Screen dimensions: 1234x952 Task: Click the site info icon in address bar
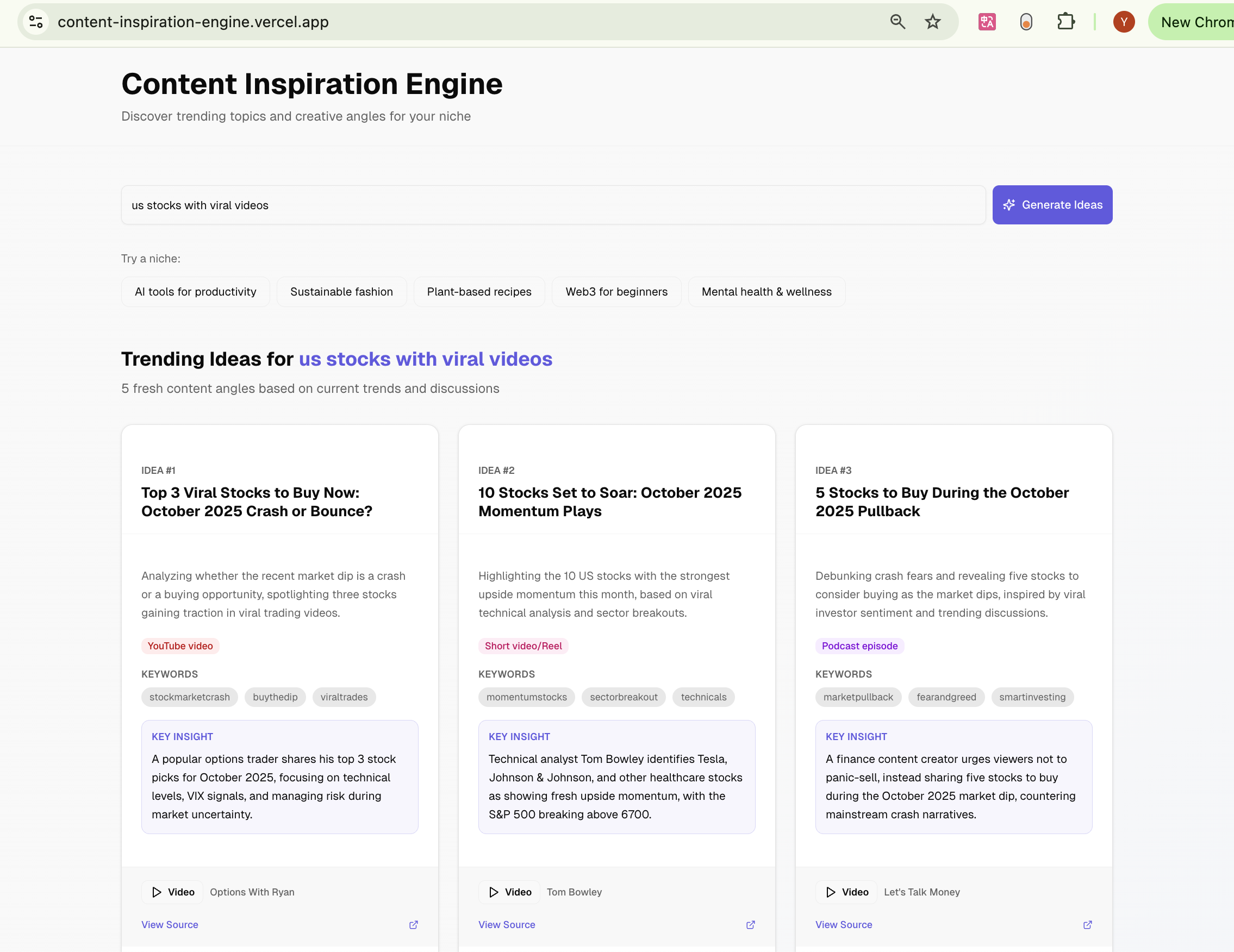(x=36, y=22)
